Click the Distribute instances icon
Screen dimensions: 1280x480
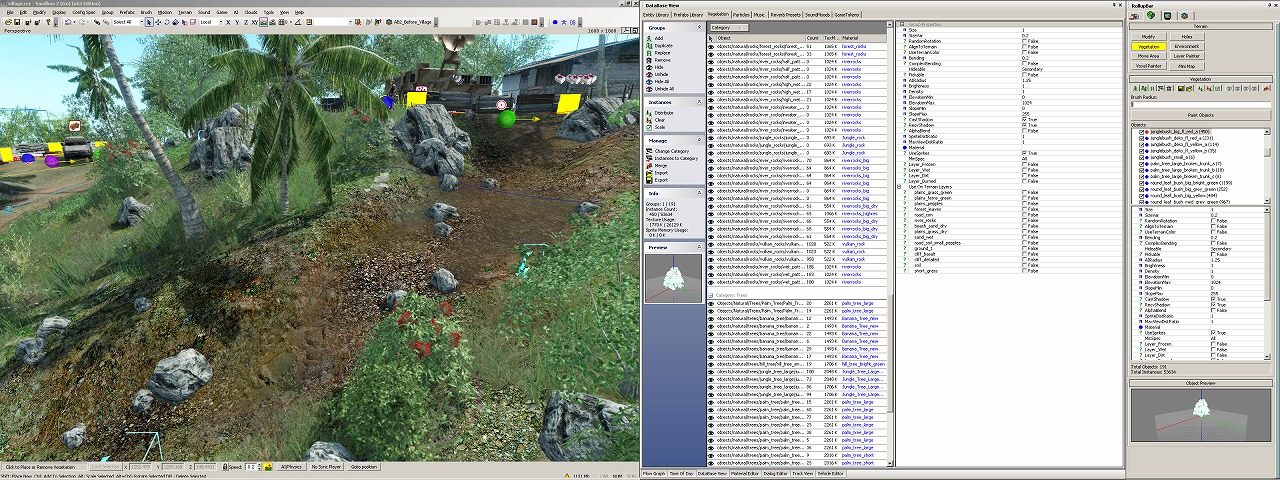pyautogui.click(x=649, y=113)
